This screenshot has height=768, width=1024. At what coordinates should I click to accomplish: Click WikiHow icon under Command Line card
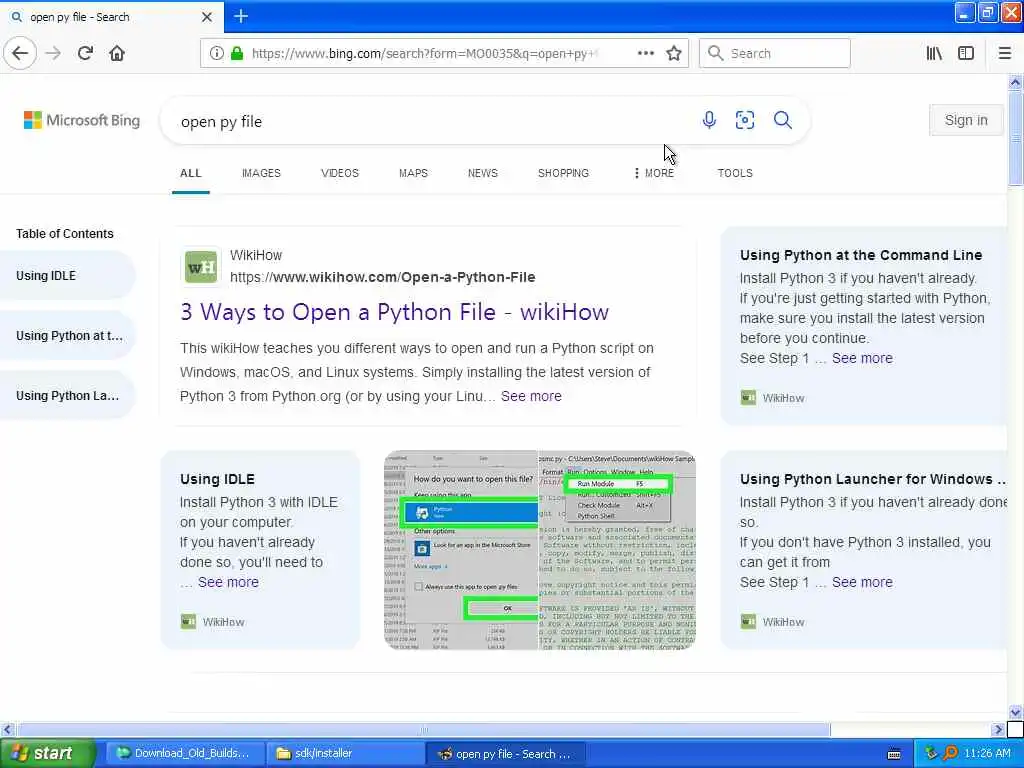[748, 398]
